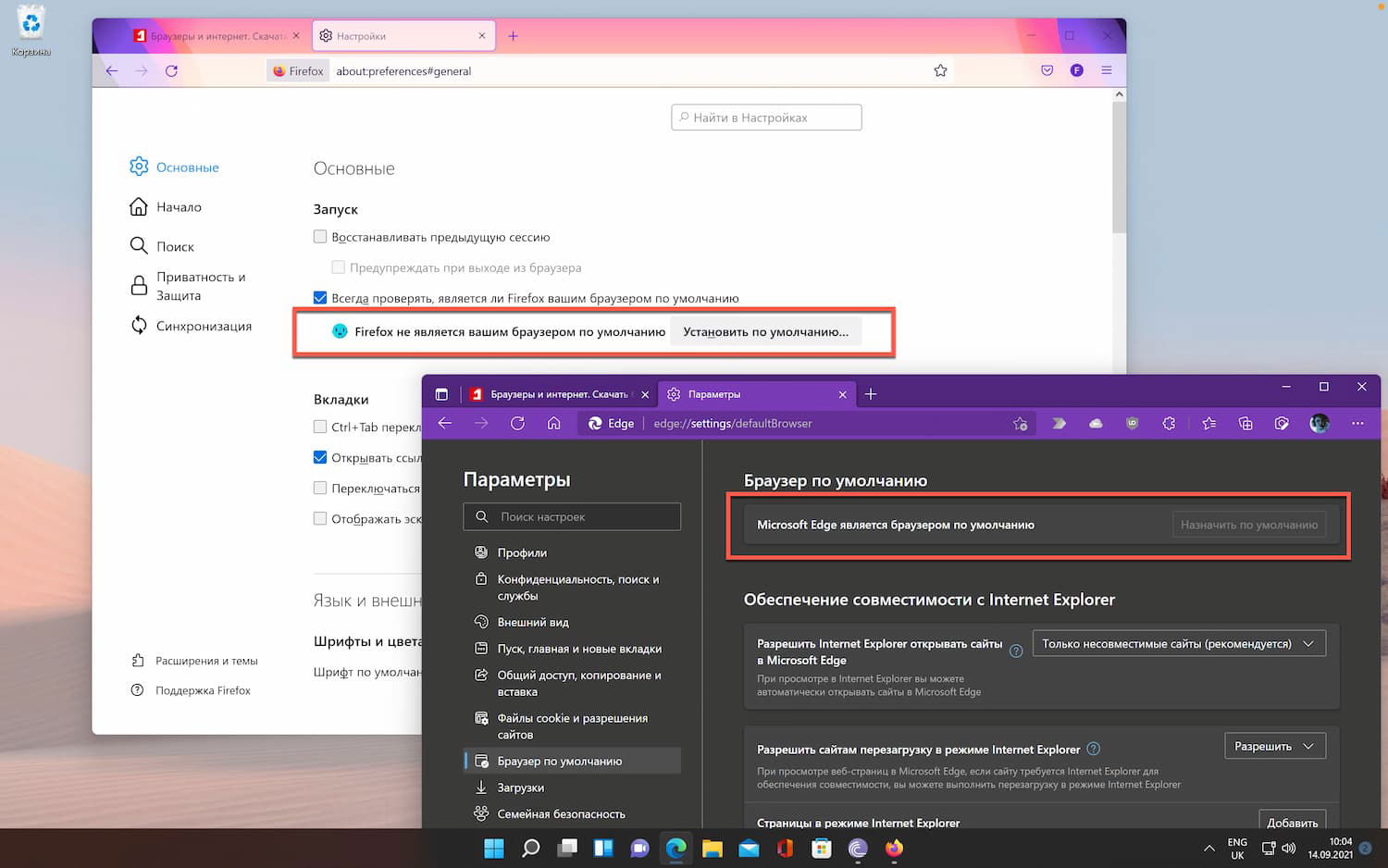Image resolution: width=1388 pixels, height=868 pixels.
Task: Open the Edge profile avatar
Action: pyautogui.click(x=1320, y=423)
